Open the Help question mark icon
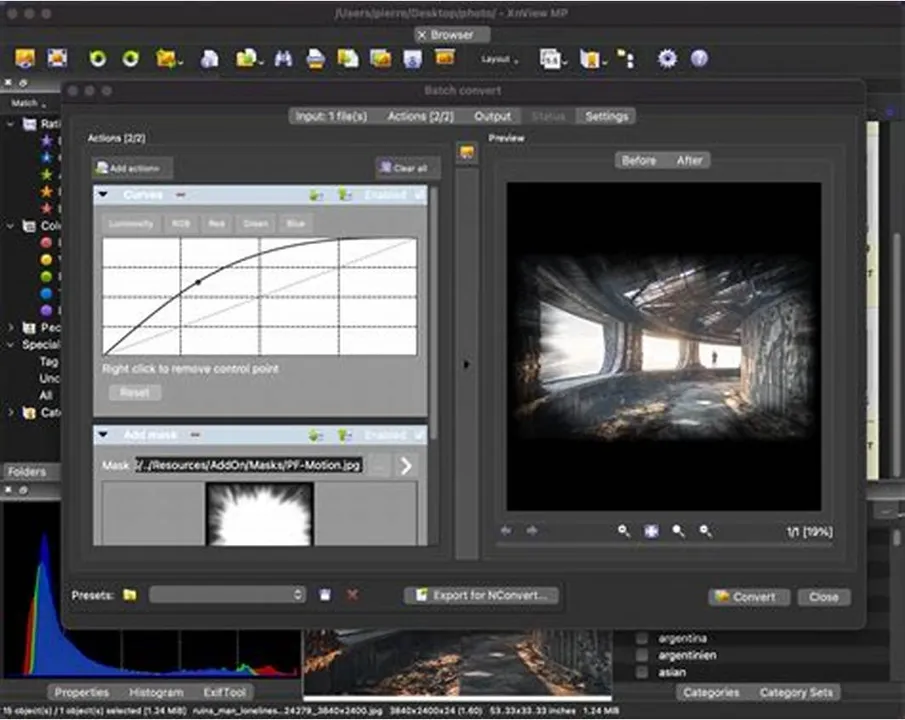The width and height of the screenshot is (905, 720). pyautogui.click(x=699, y=58)
